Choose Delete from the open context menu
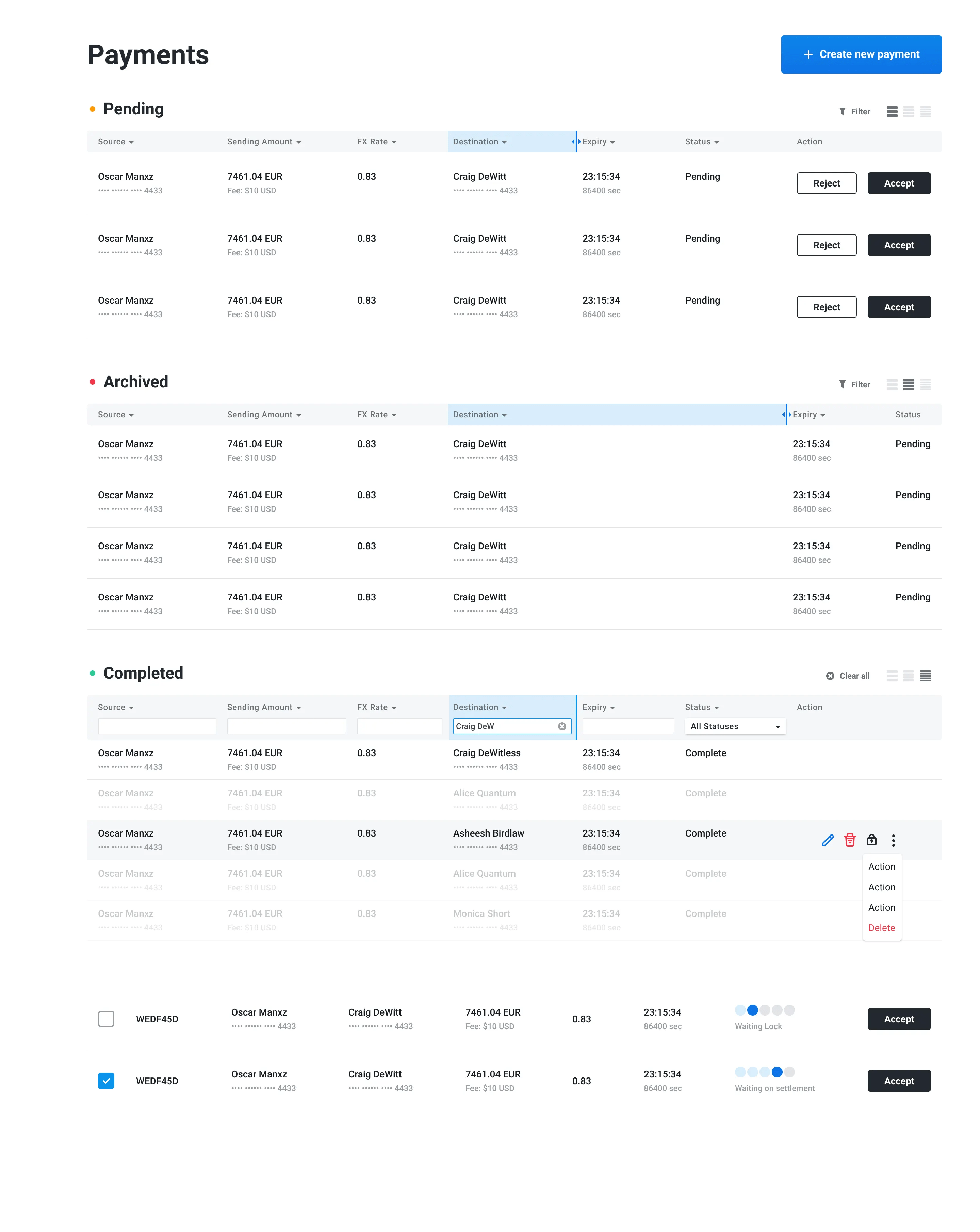Image resolution: width=980 pixels, height=1232 pixels. [882, 928]
